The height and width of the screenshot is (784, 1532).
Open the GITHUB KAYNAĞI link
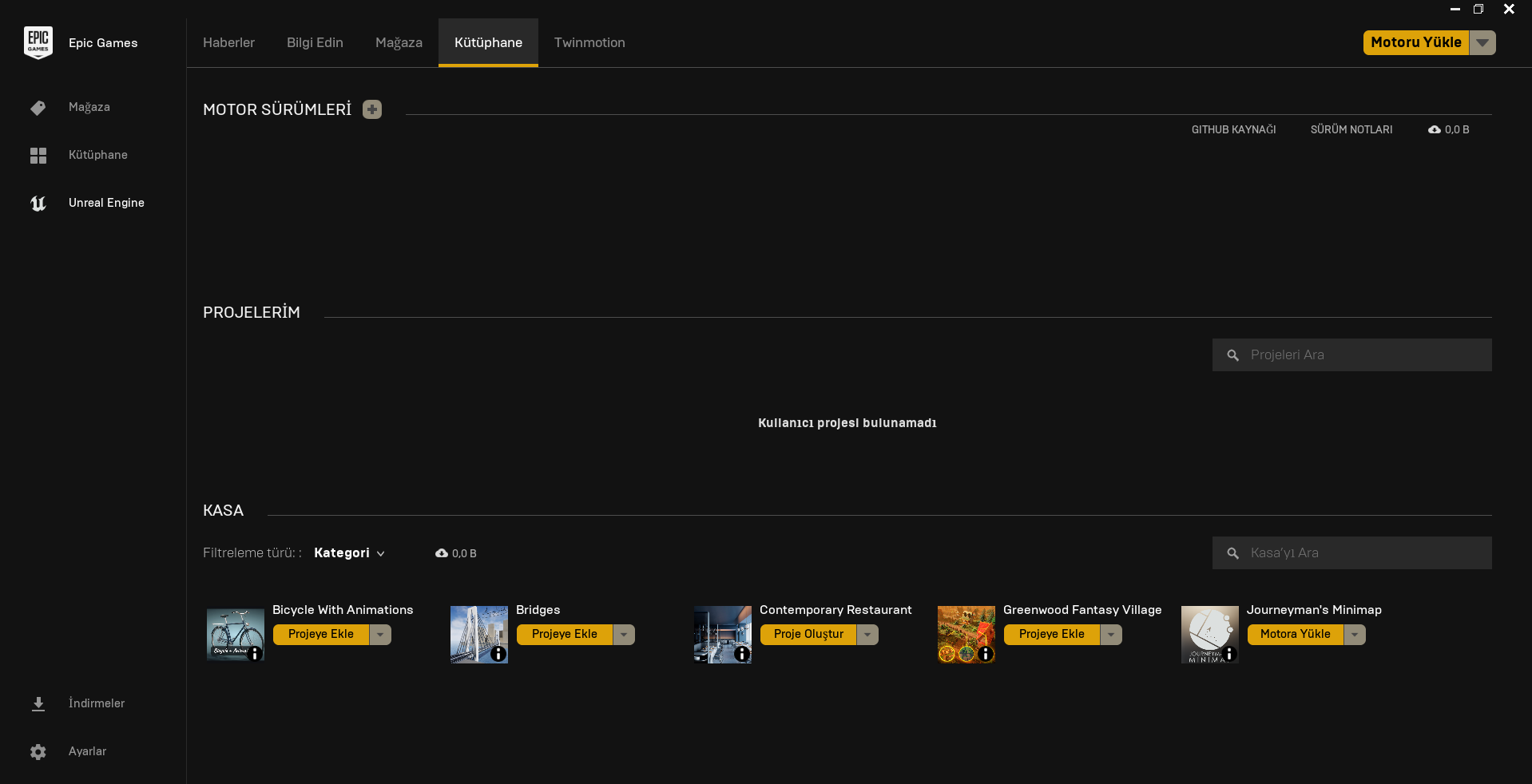click(1234, 129)
